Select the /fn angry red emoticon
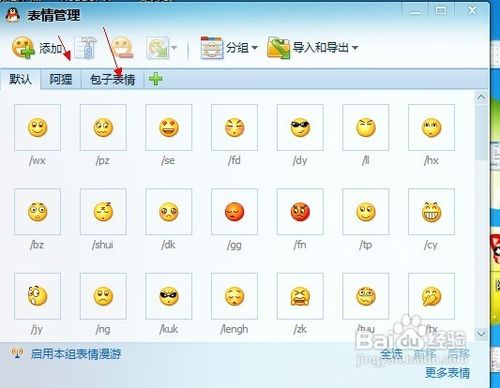500x388 pixels. tap(300, 212)
